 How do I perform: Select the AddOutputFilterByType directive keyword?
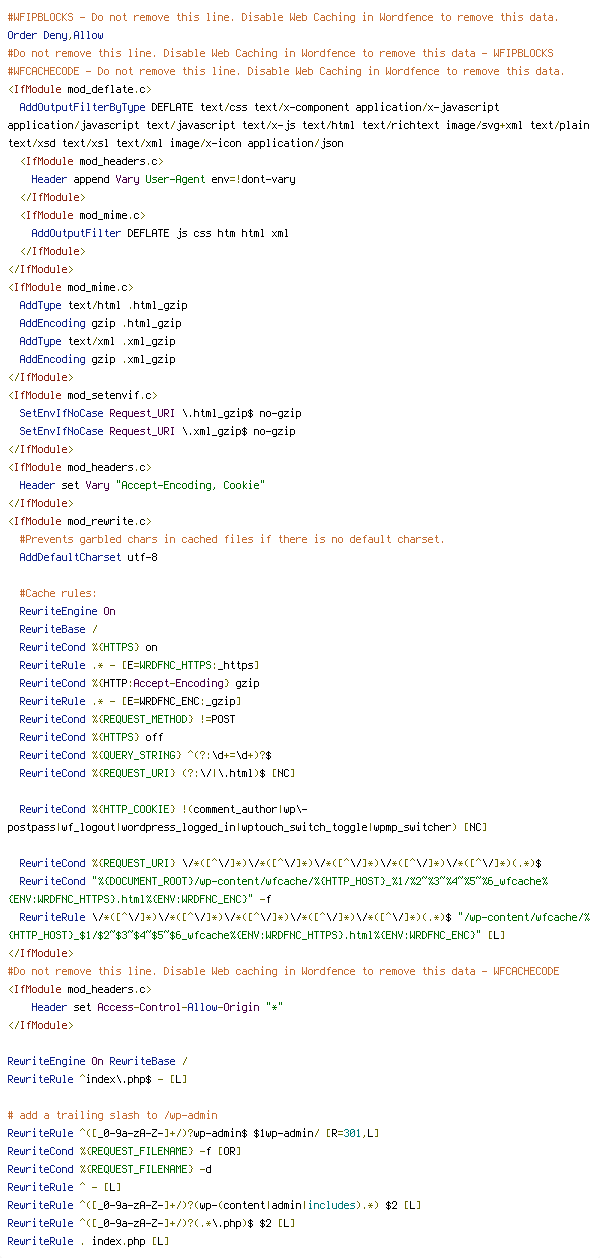[x=82, y=107]
